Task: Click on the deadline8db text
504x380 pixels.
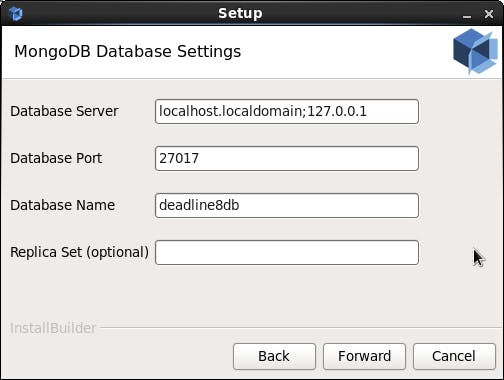Action: [199, 205]
